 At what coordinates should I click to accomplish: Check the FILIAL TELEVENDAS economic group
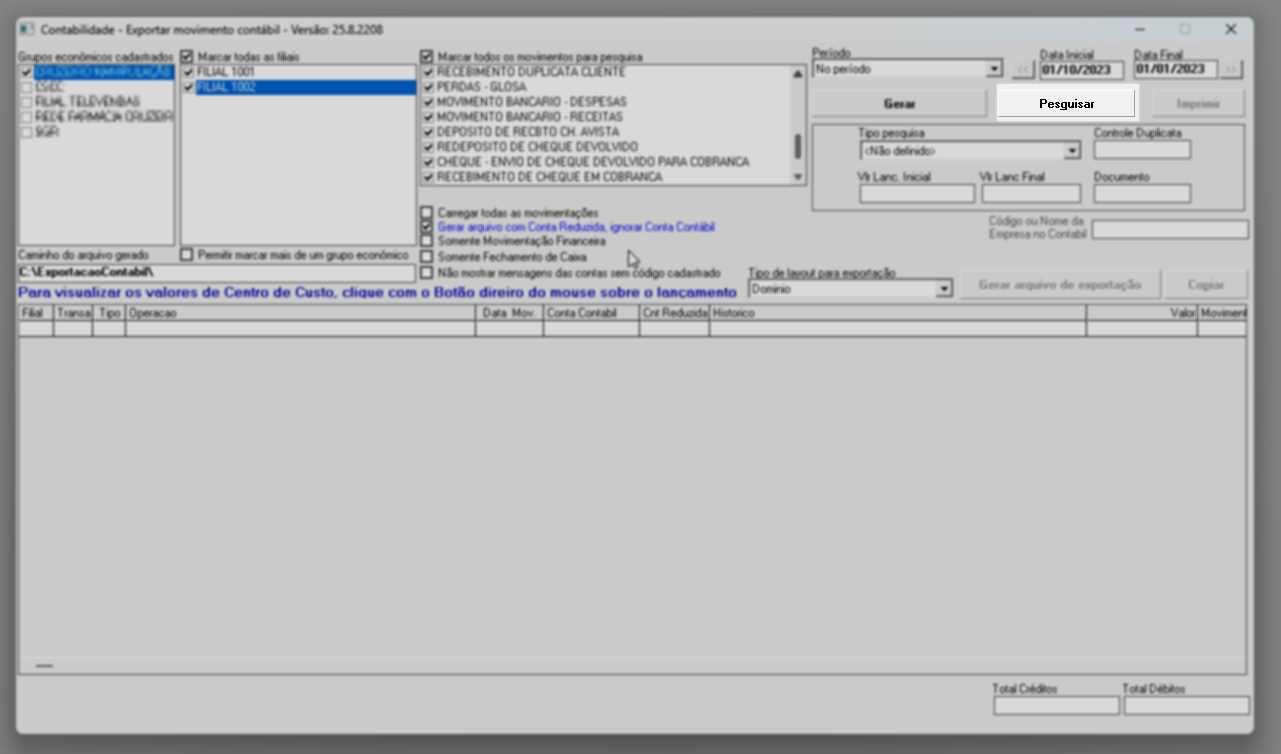(27, 102)
